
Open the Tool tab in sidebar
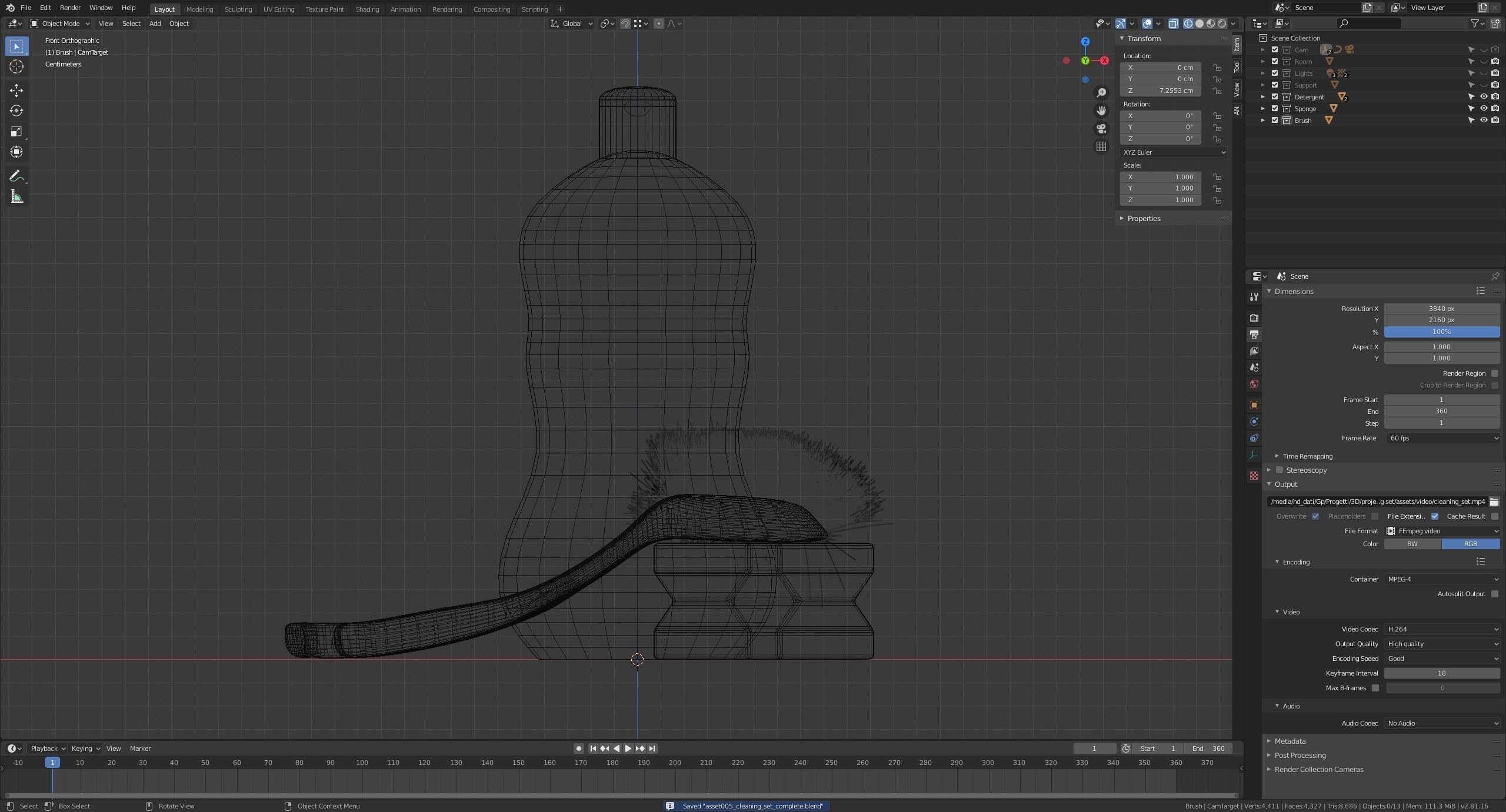pos(1237,66)
